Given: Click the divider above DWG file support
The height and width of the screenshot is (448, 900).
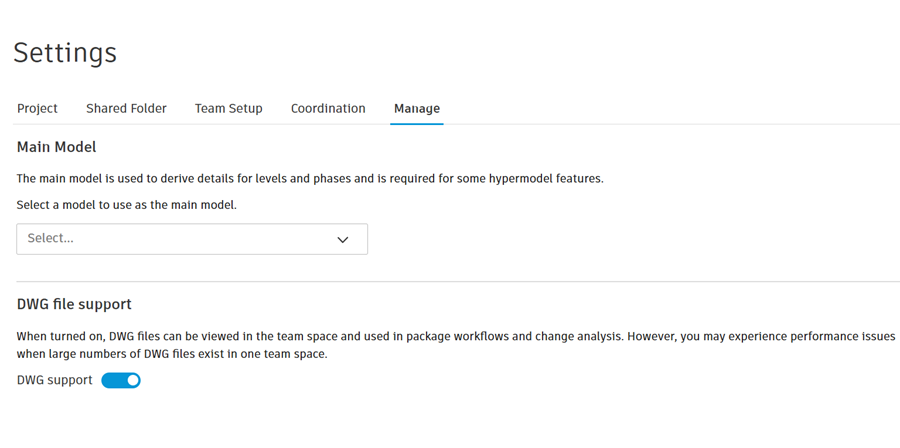Looking at the screenshot, I should point(450,282).
